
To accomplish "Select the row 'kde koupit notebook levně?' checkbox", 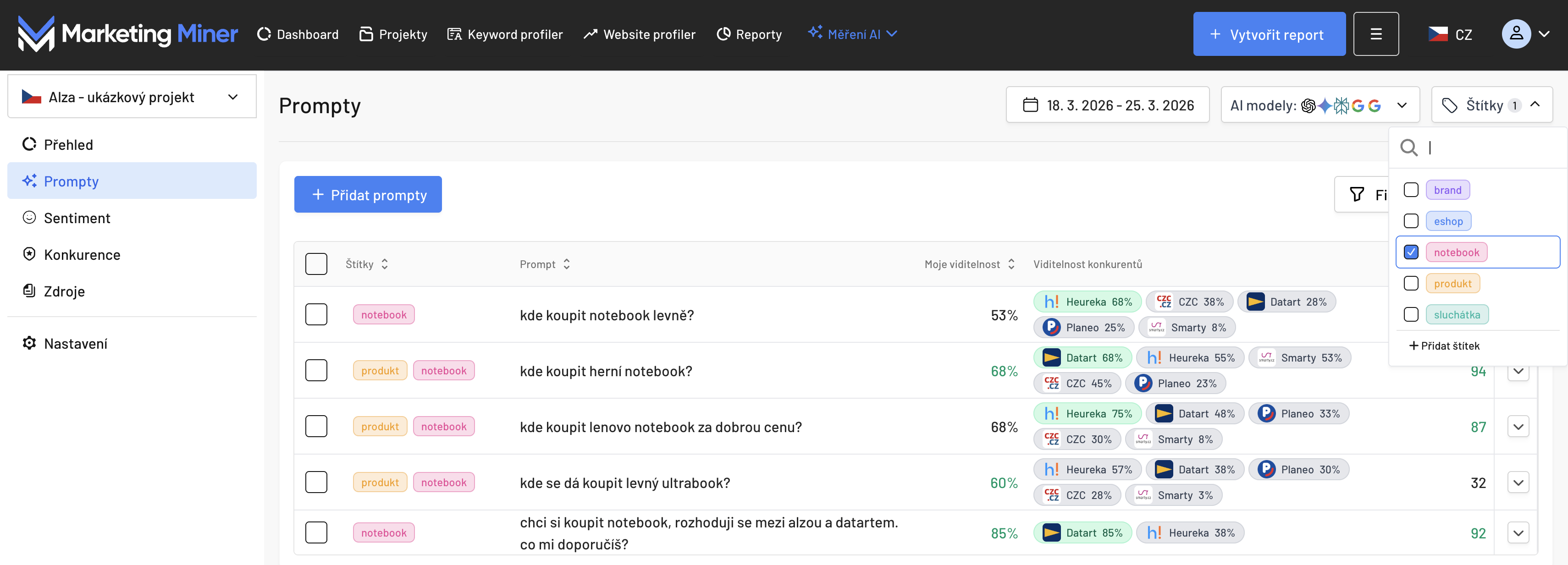I will tap(316, 314).
